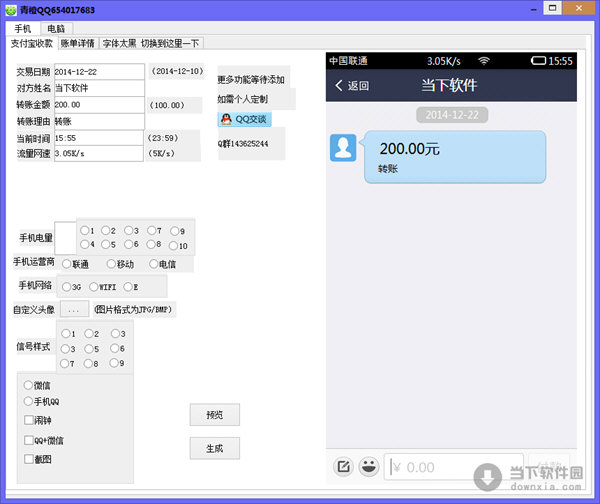Click the 当前时间 time field
This screenshot has height=504, width=600.
(99, 138)
